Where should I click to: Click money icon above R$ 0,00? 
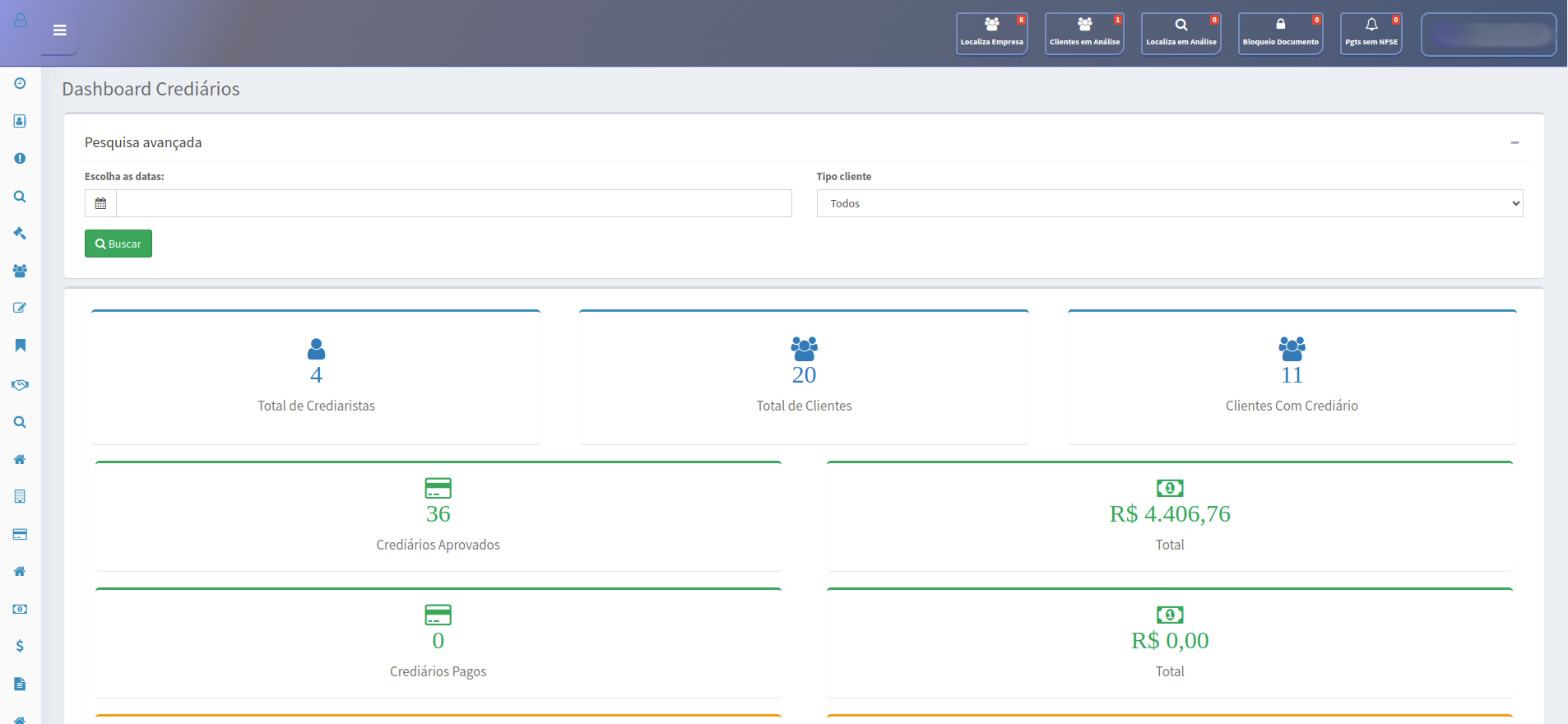[1170, 615]
